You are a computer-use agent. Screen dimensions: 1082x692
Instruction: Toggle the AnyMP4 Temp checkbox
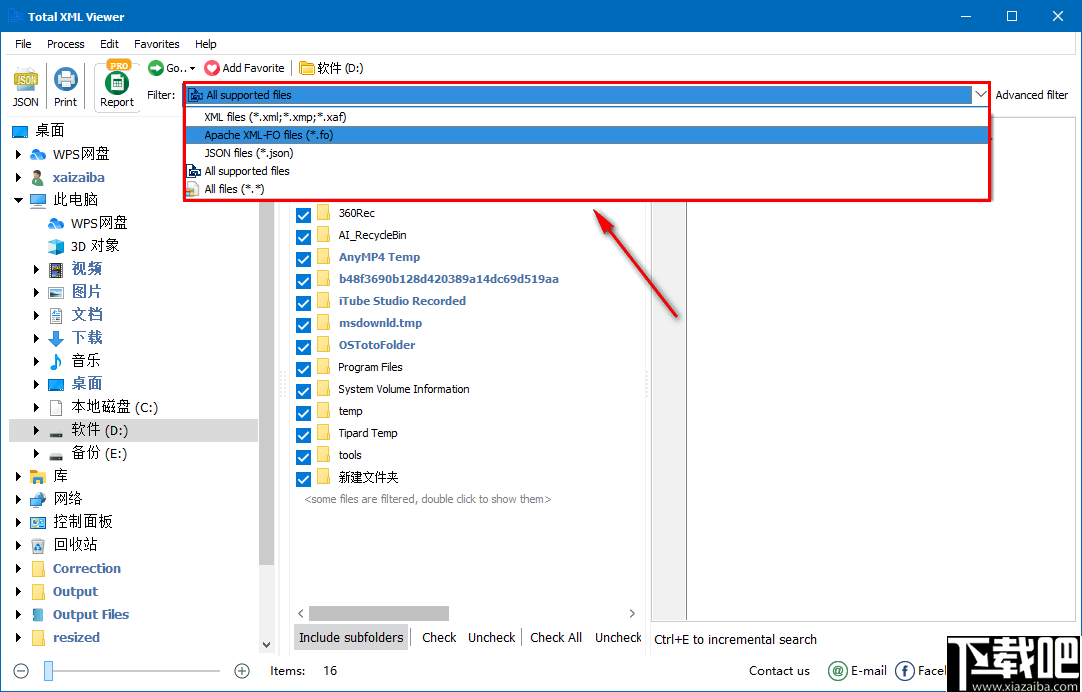click(x=303, y=259)
